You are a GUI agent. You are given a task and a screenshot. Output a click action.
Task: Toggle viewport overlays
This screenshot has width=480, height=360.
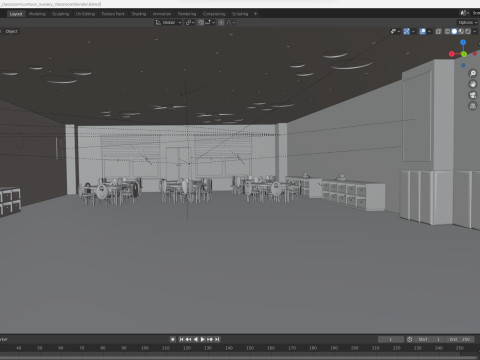tap(422, 31)
